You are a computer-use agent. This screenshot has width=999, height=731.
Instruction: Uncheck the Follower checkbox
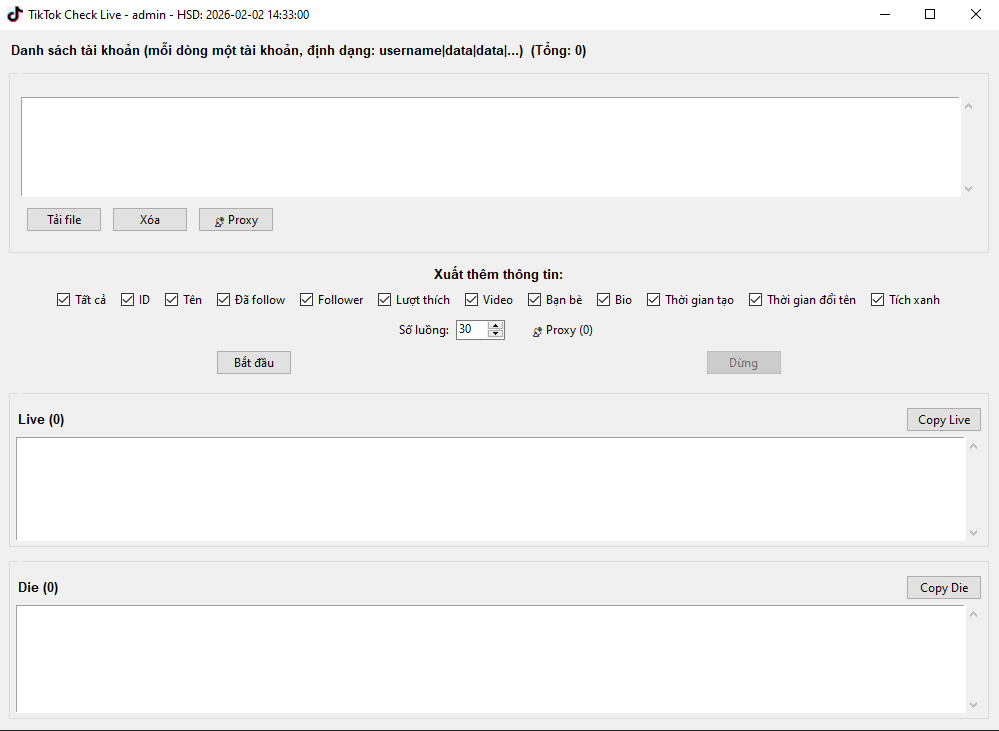(307, 300)
